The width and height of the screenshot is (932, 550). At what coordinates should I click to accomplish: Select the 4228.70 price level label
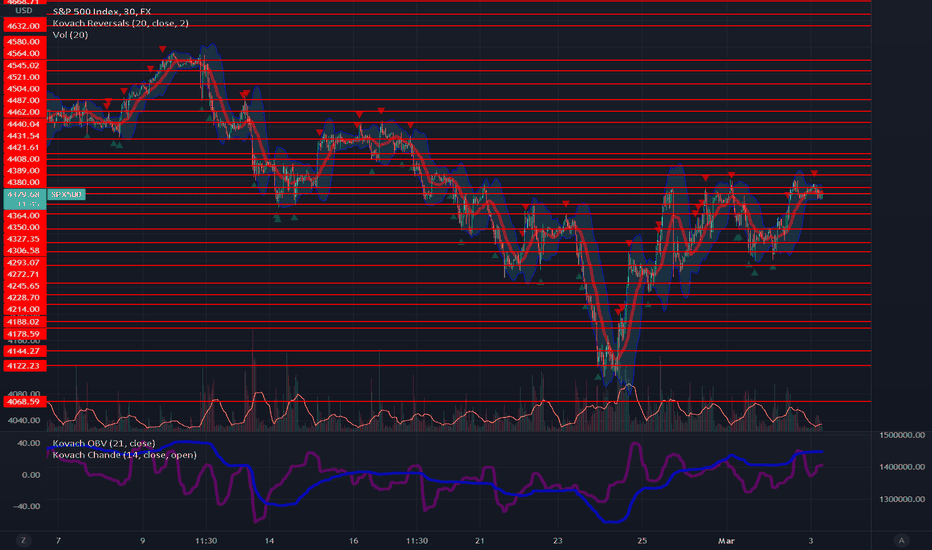[24, 297]
